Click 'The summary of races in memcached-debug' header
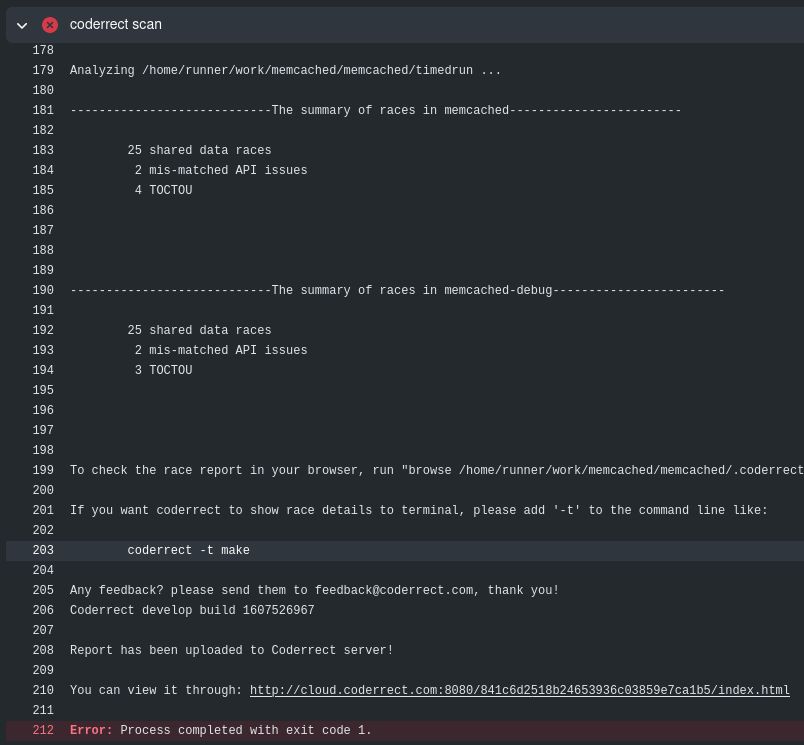This screenshot has height=745, width=804. tap(397, 290)
